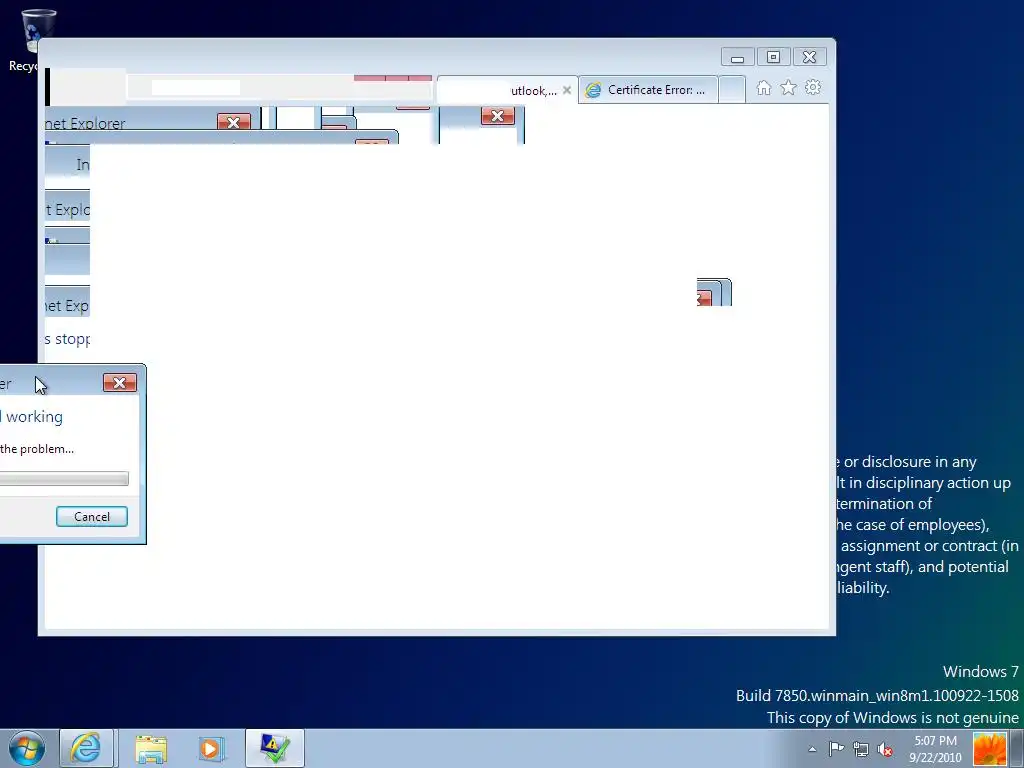Screen dimensions: 1024x768
Task: Open the Home icon in Internet Explorer
Action: click(x=763, y=88)
